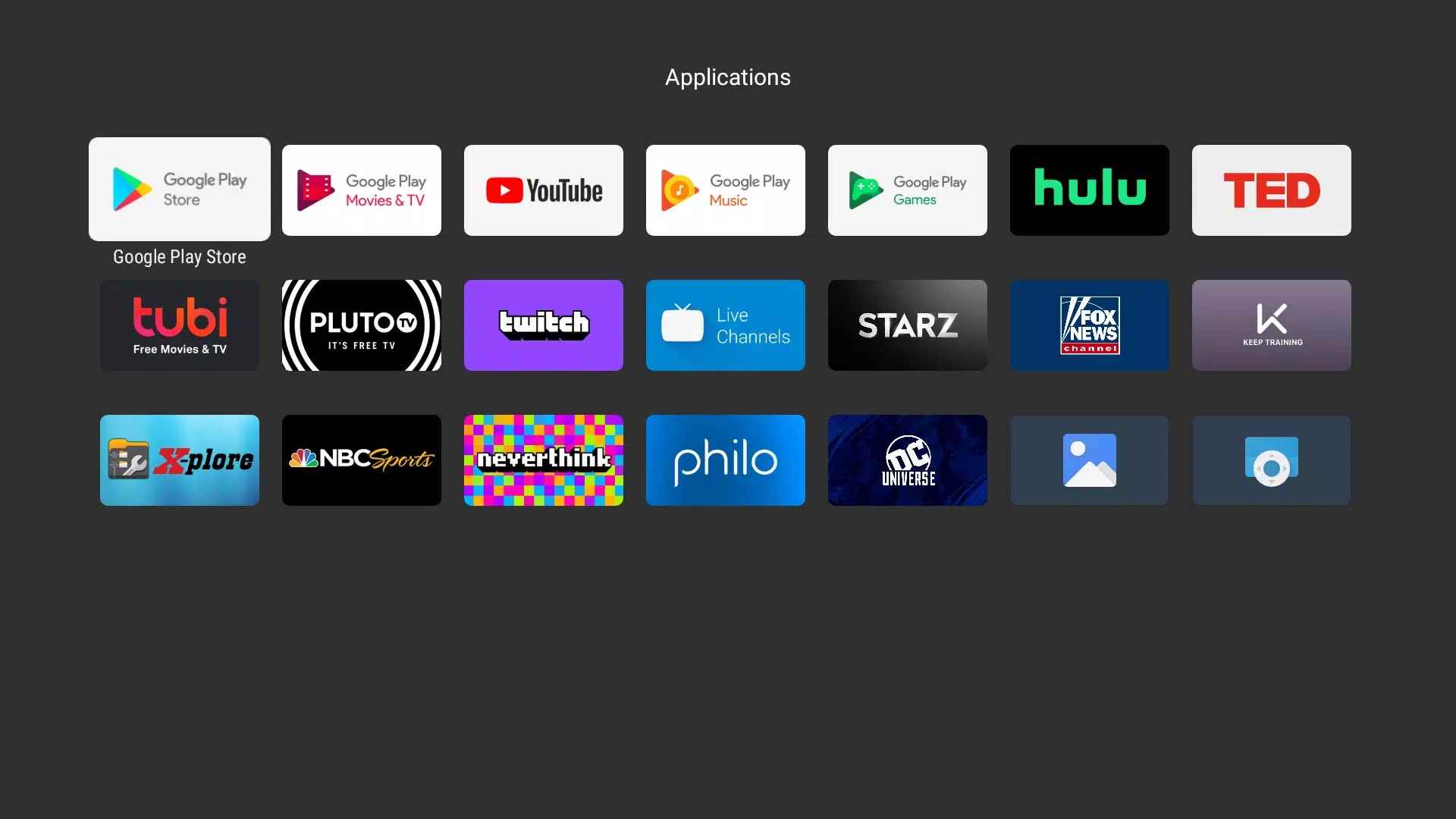Open Google Play Games app
Viewport: 1456px width, 819px height.
(907, 190)
